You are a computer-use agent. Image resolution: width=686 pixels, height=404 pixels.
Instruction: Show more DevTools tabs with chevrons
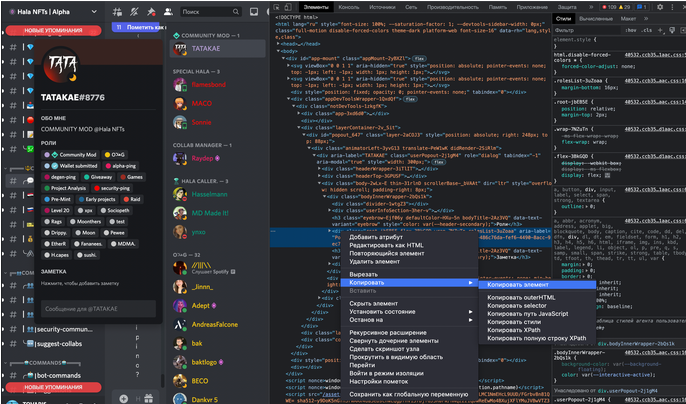pyautogui.click(x=591, y=7)
